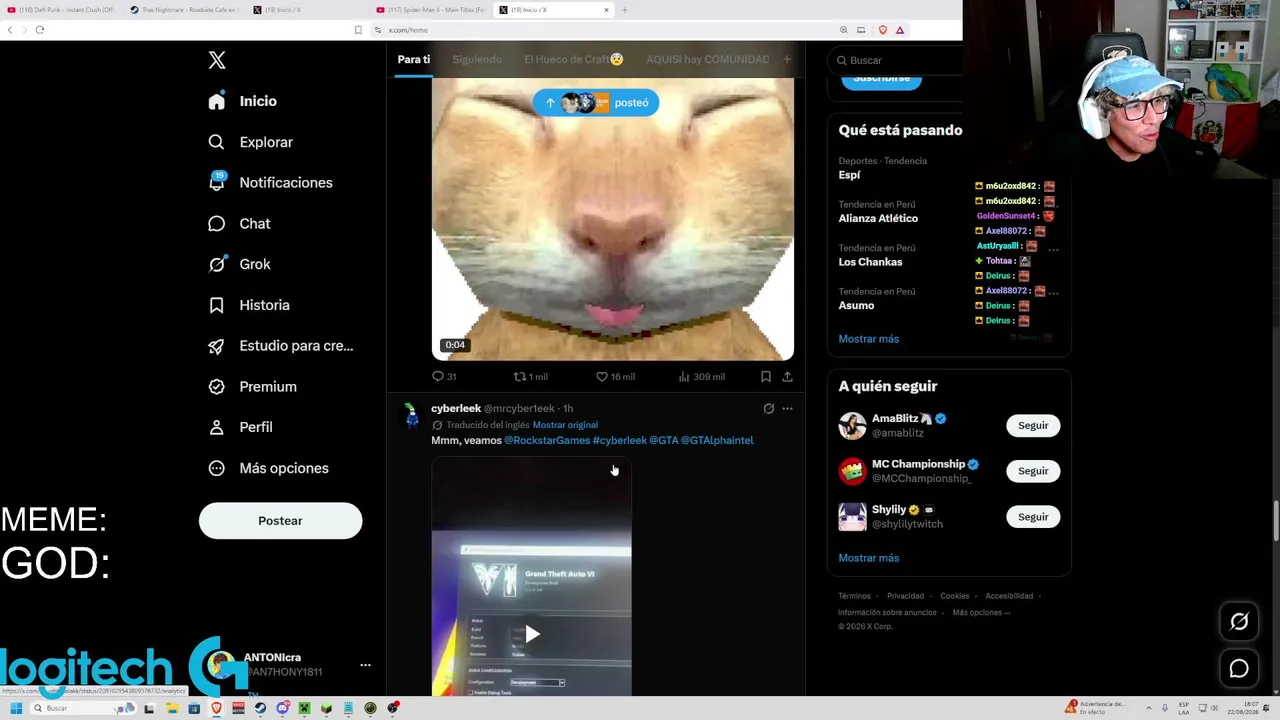
Task: View analytics of the cat video post
Action: 702,377
